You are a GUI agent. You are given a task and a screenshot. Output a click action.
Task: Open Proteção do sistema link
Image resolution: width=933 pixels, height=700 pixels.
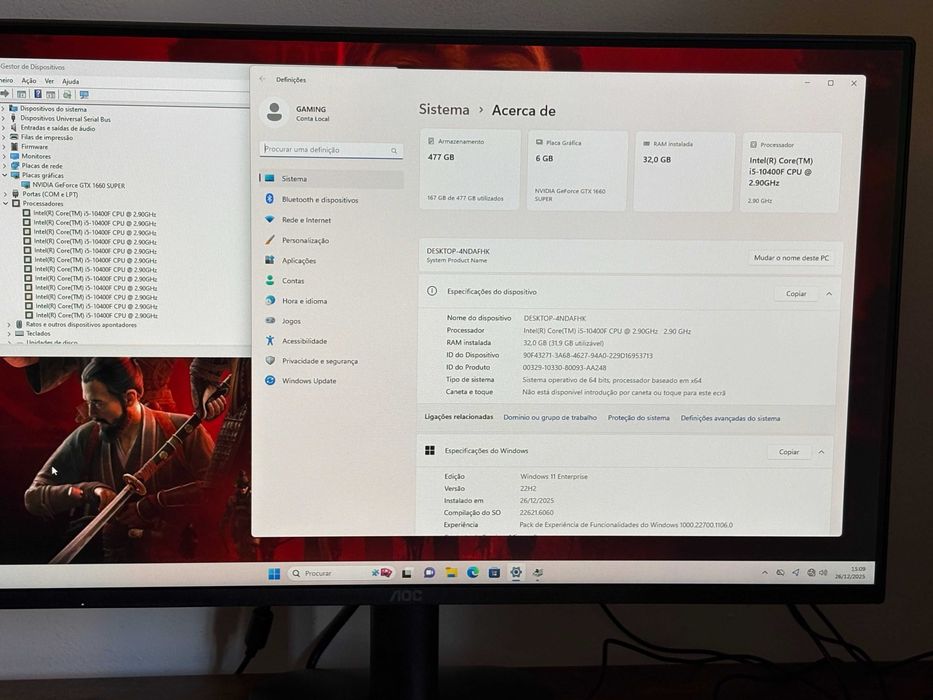638,418
